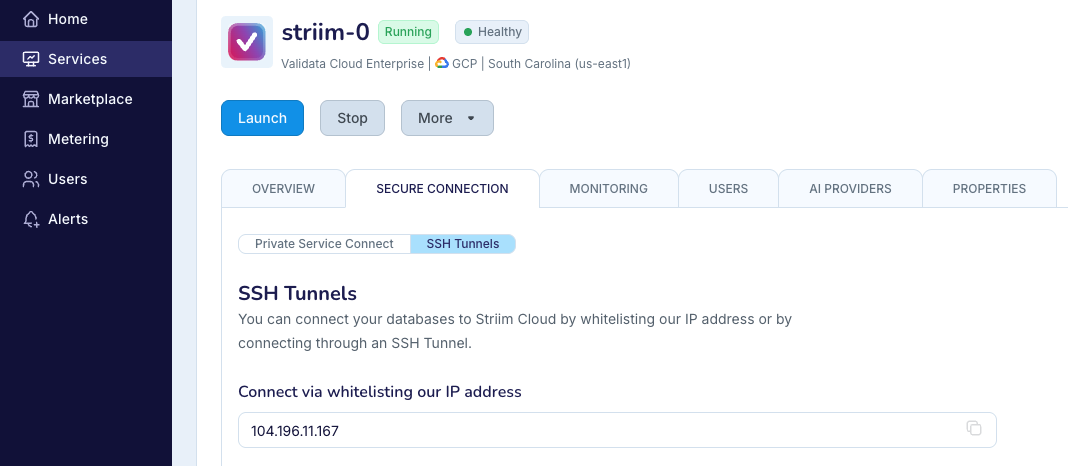Go to the Monitoring tab
The height and width of the screenshot is (466, 1068).
point(608,189)
